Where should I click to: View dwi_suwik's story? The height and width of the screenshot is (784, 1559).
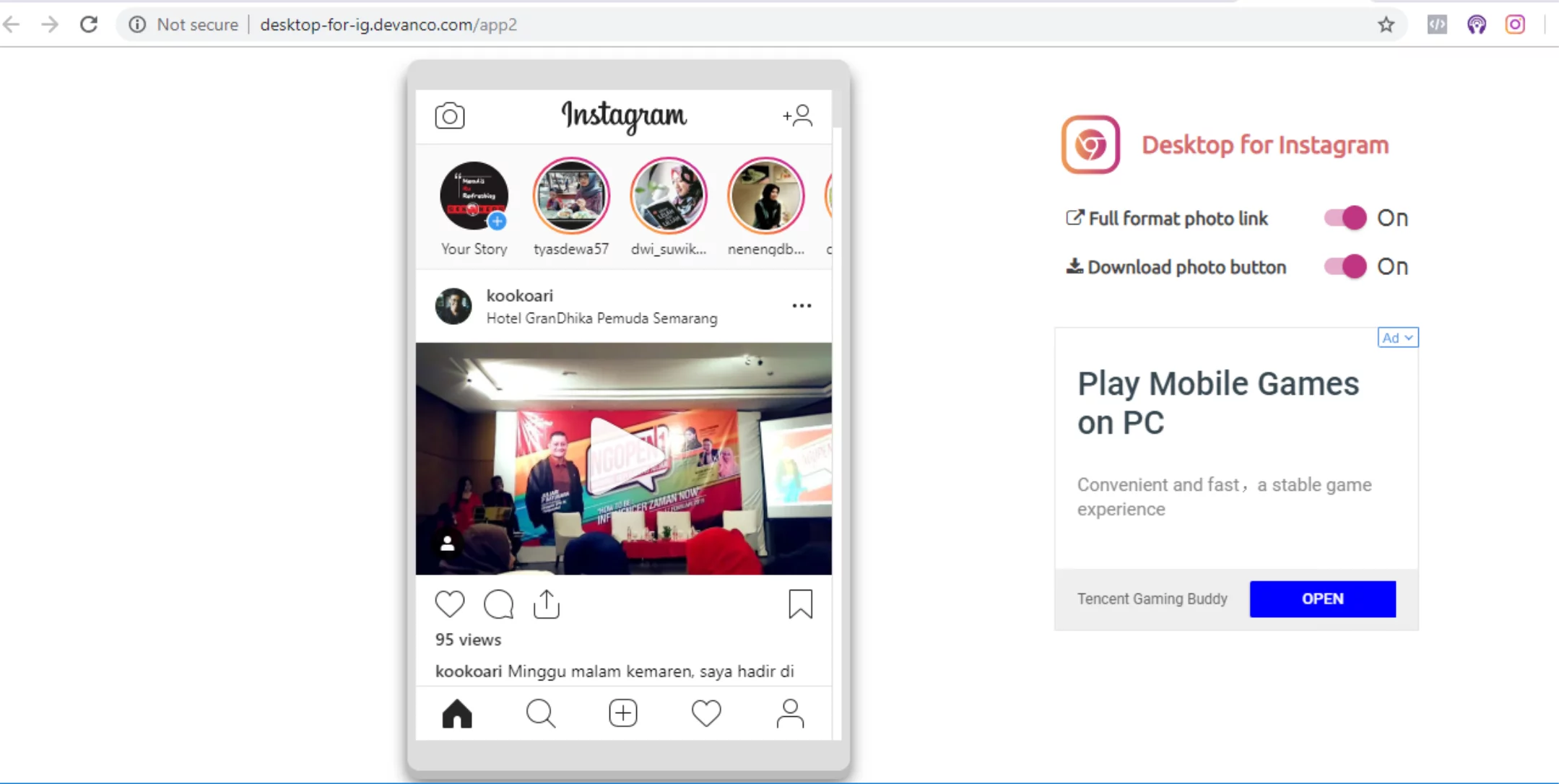pos(669,196)
